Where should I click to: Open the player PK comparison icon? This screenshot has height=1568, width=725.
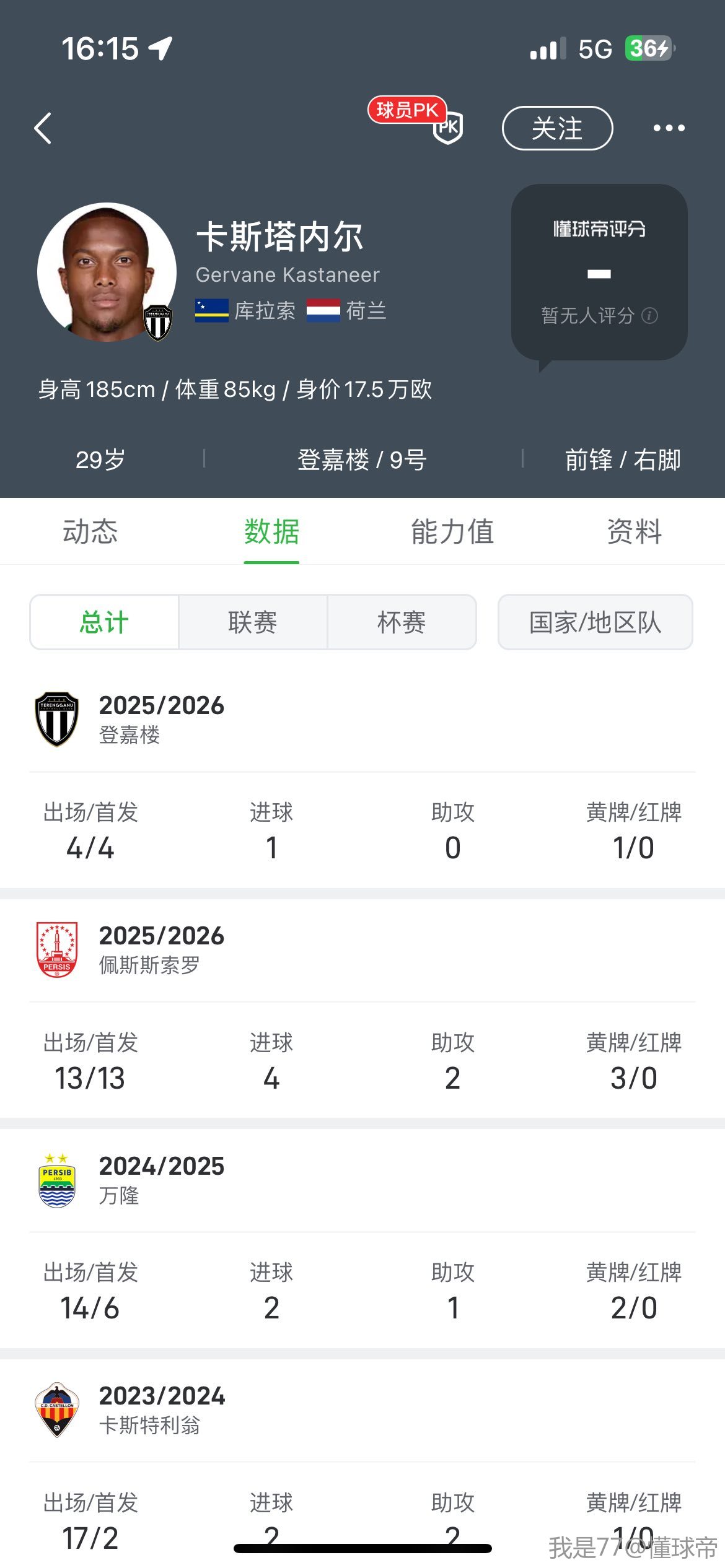[447, 127]
